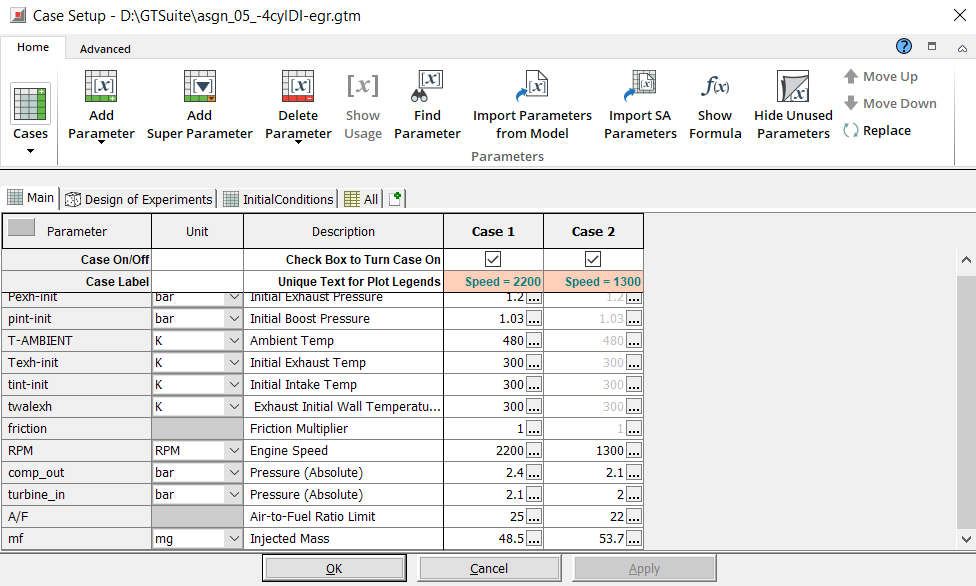Viewport: 976px width, 586px height.
Task: Click gray swatch in Parameter header
Action: (21, 227)
